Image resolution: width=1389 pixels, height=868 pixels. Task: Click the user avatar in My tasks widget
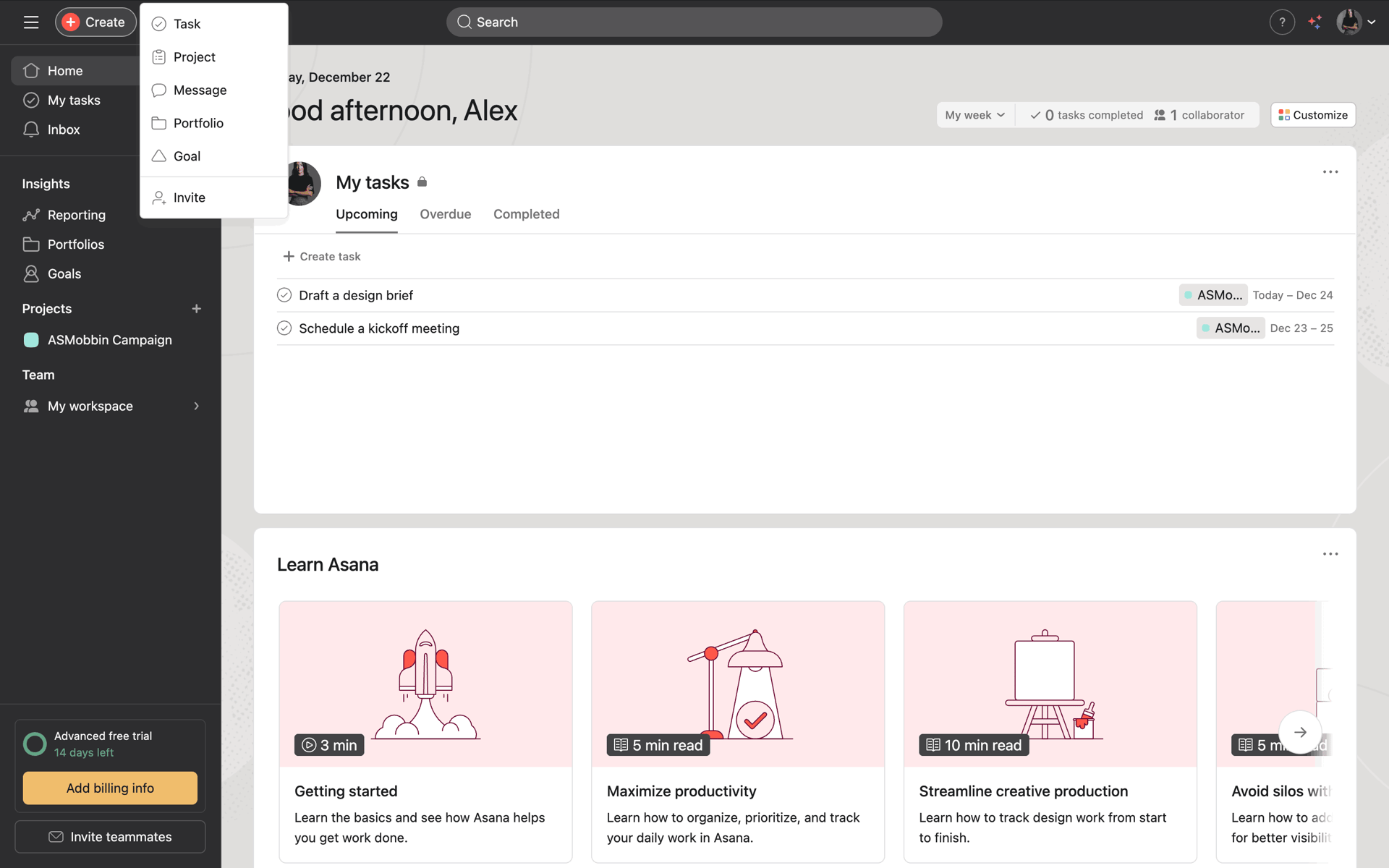point(304,184)
